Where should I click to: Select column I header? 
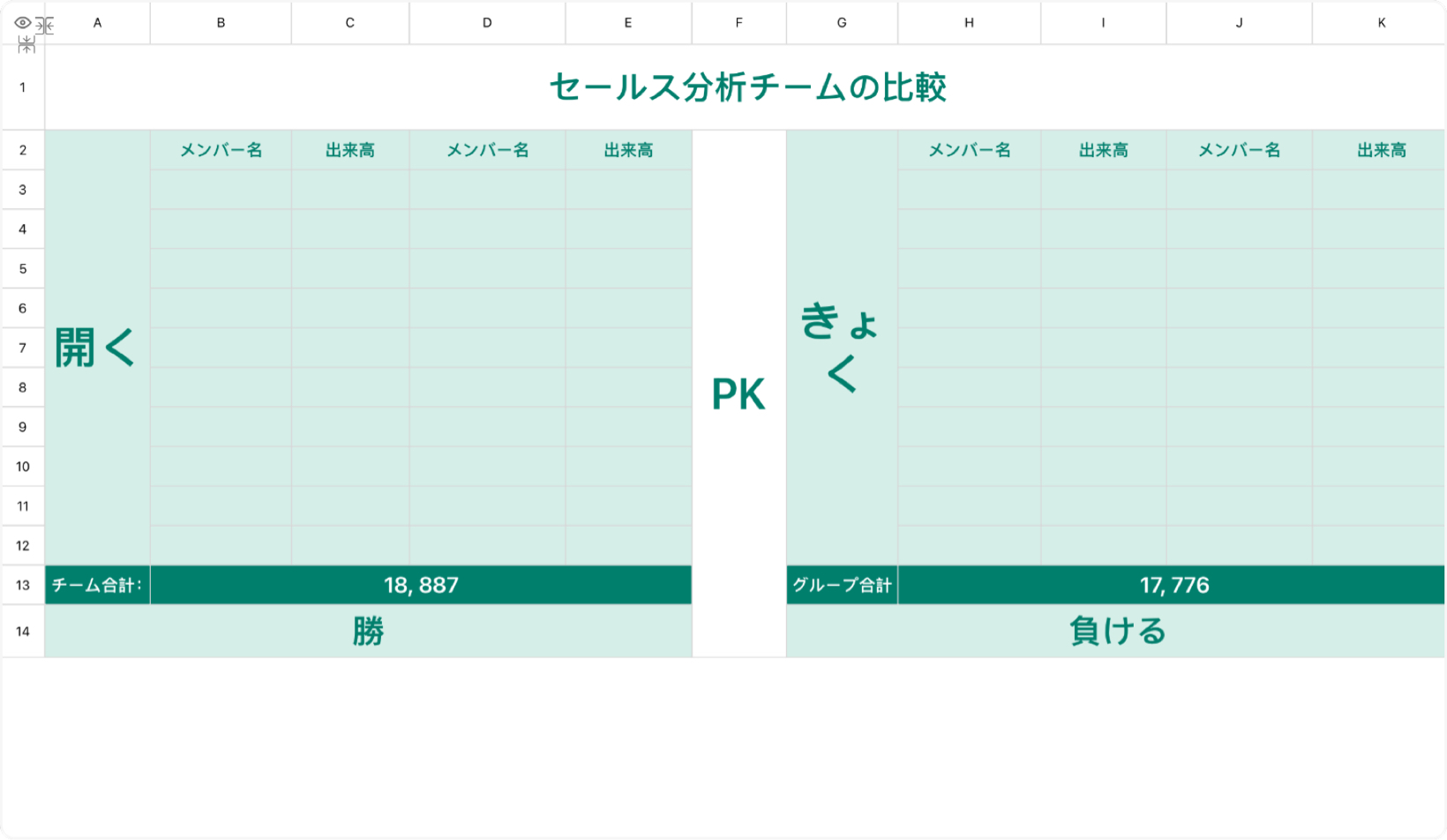coord(1103,23)
